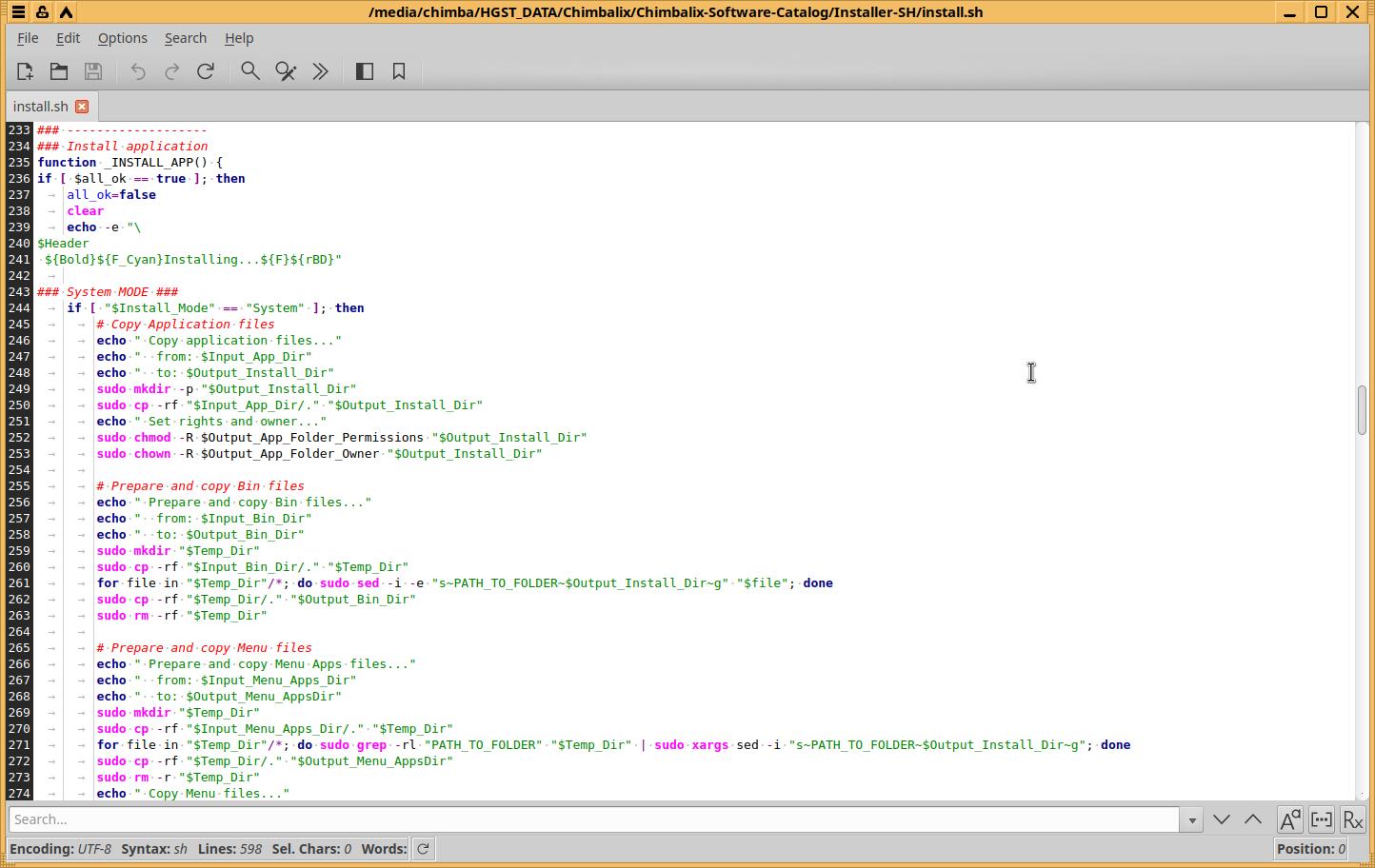1375x868 pixels.
Task: Click the vertical scrollbar handle
Action: [1363, 409]
